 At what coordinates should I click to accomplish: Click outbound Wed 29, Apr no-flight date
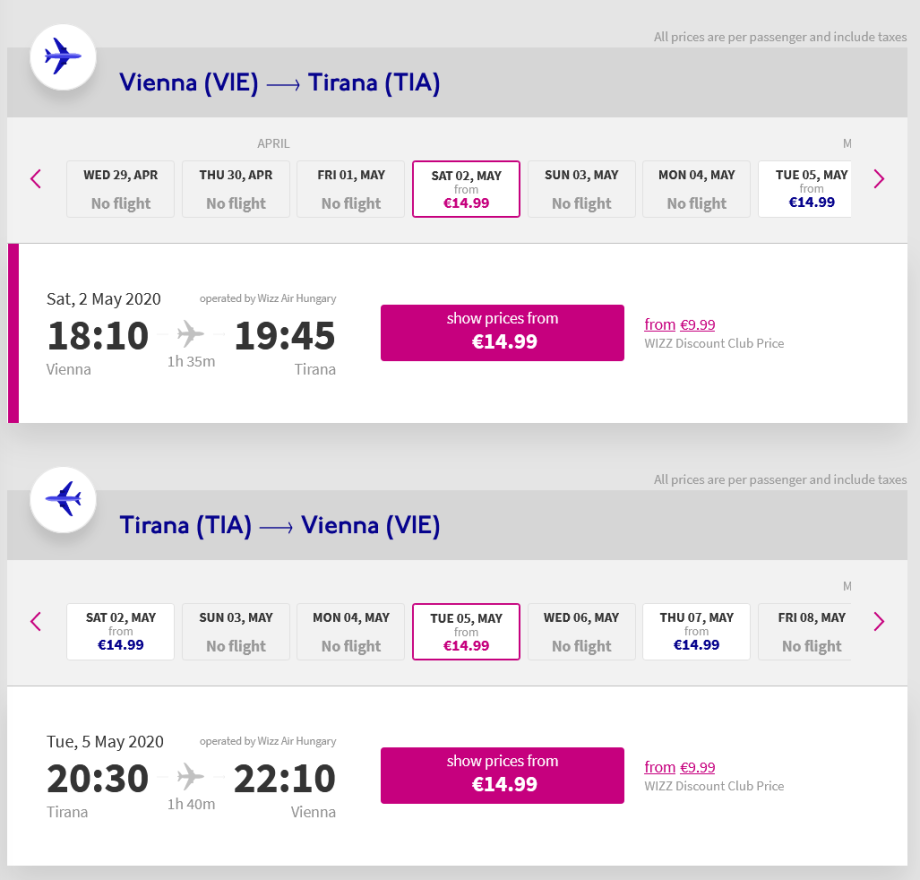[120, 189]
